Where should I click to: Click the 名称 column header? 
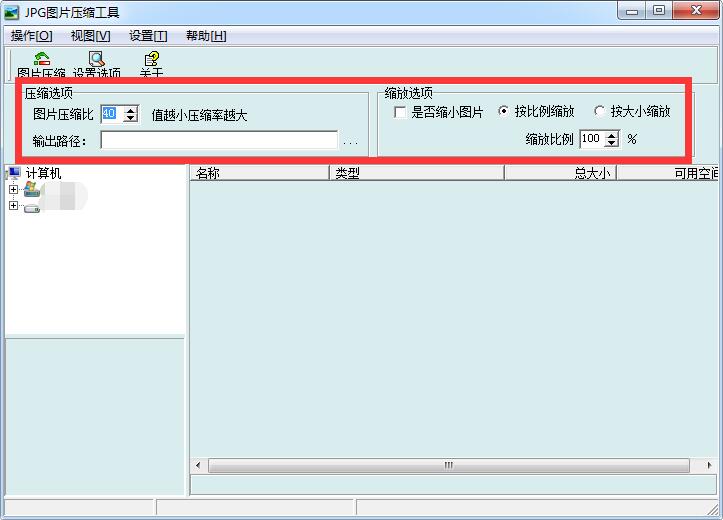pyautogui.click(x=259, y=173)
